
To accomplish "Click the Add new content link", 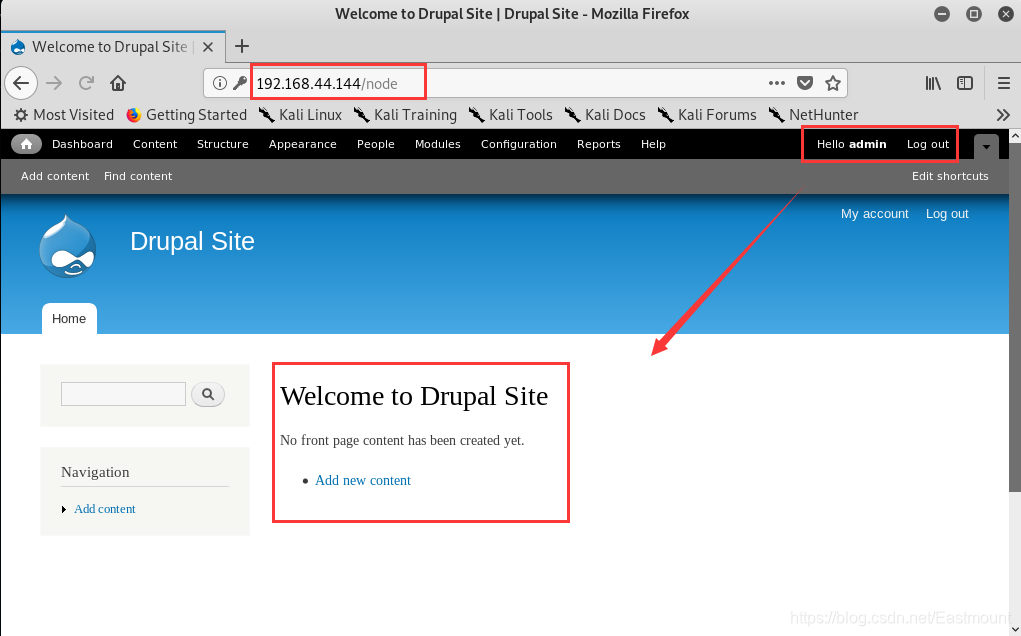I will [x=363, y=480].
